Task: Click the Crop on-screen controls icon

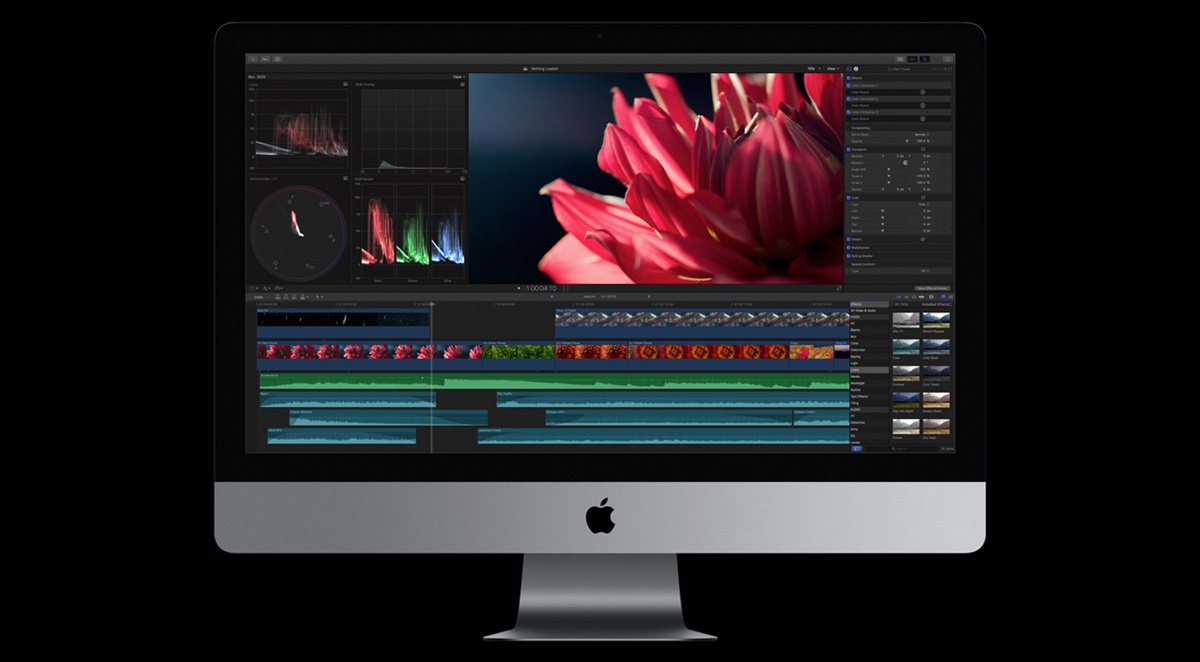Action: (922, 197)
